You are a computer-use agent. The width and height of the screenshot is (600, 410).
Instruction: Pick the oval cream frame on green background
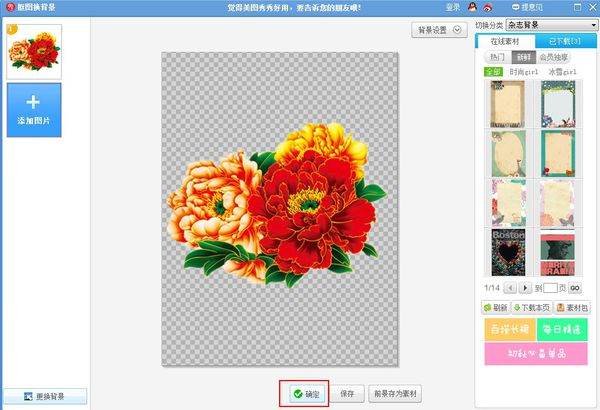(509, 154)
